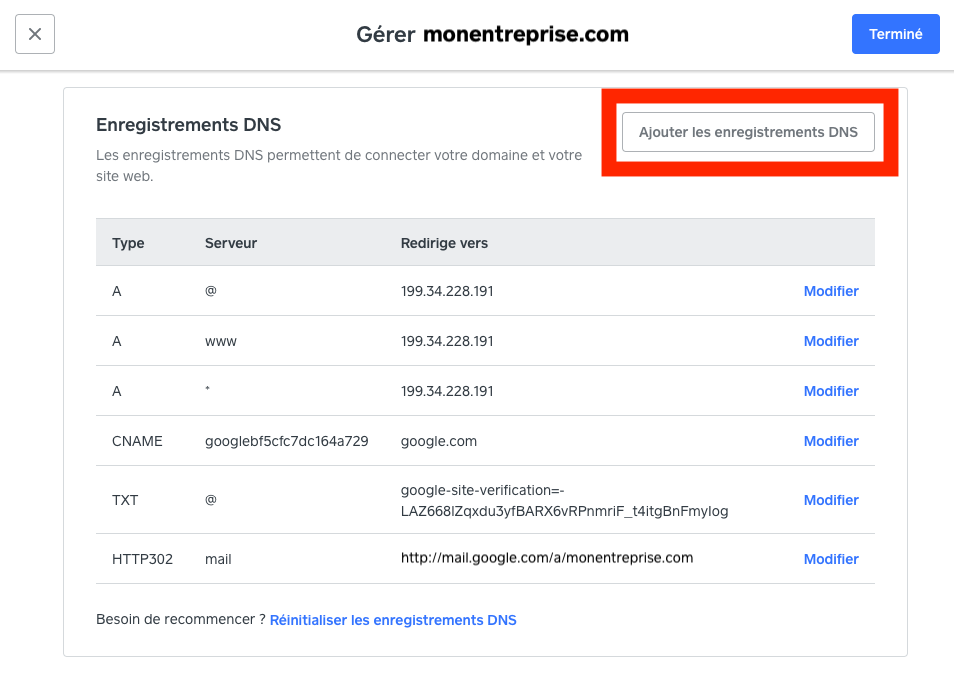
Task: Click the Terminé button
Action: point(895,34)
